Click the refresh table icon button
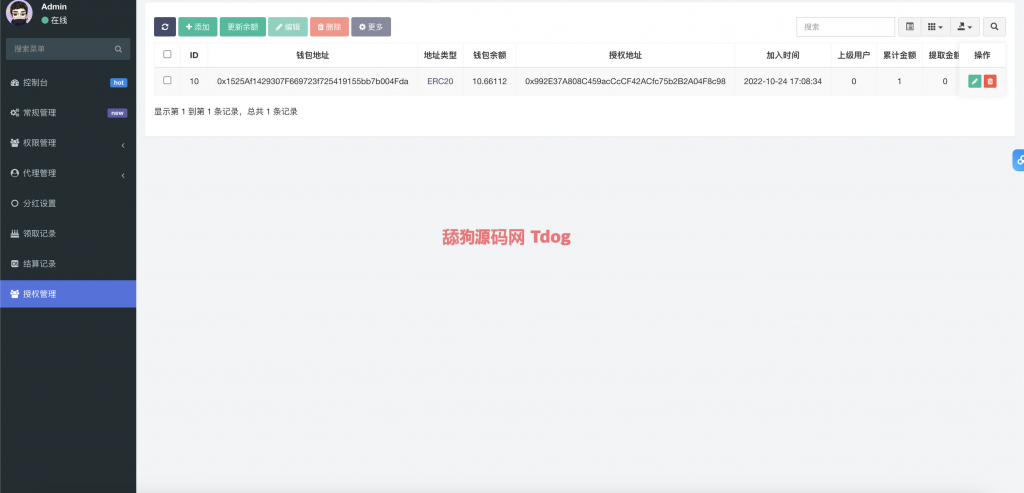Screen dimensions: 1024x493 pyautogui.click(x=165, y=27)
